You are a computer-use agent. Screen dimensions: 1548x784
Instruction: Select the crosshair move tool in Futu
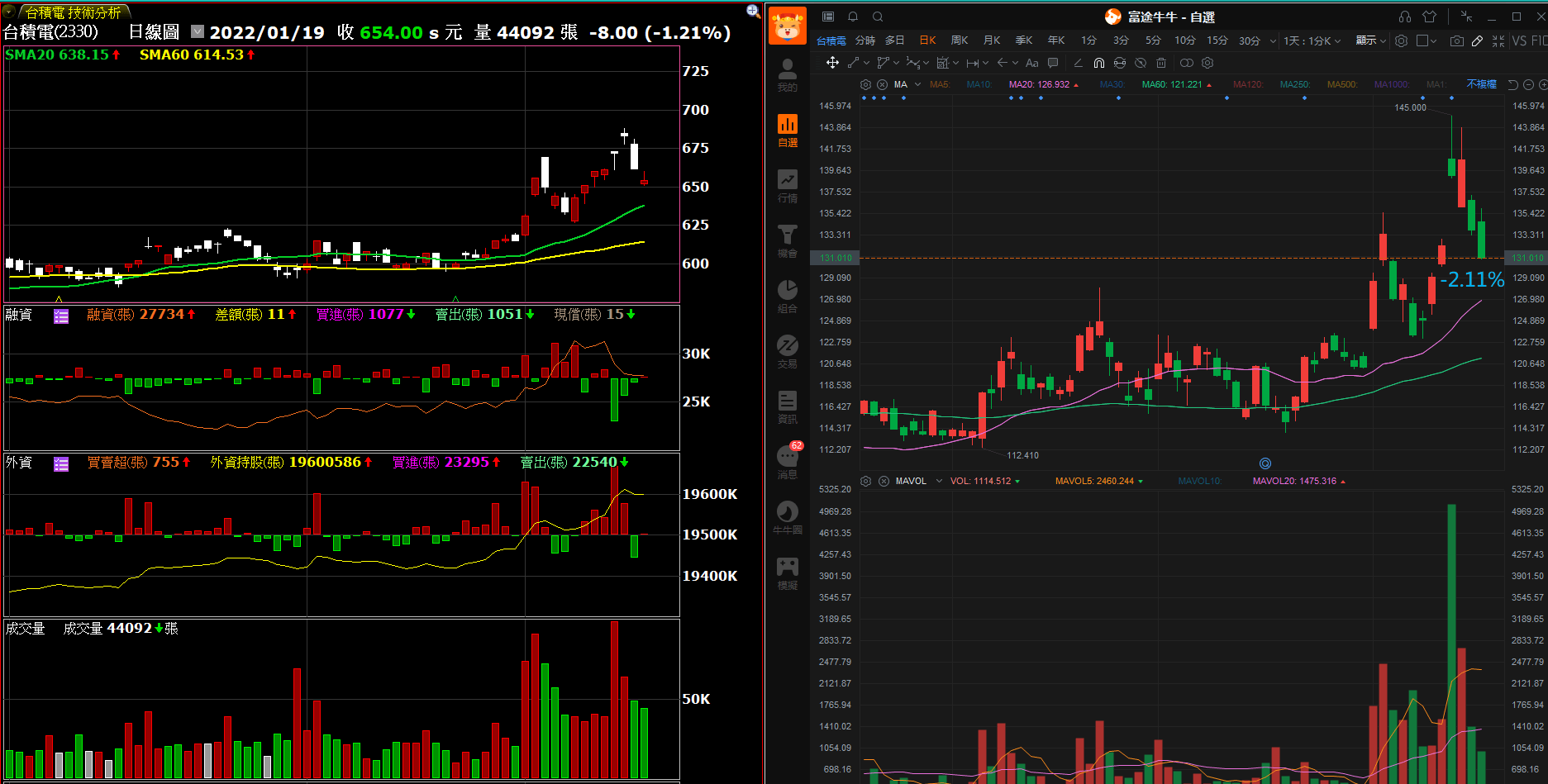click(832, 63)
